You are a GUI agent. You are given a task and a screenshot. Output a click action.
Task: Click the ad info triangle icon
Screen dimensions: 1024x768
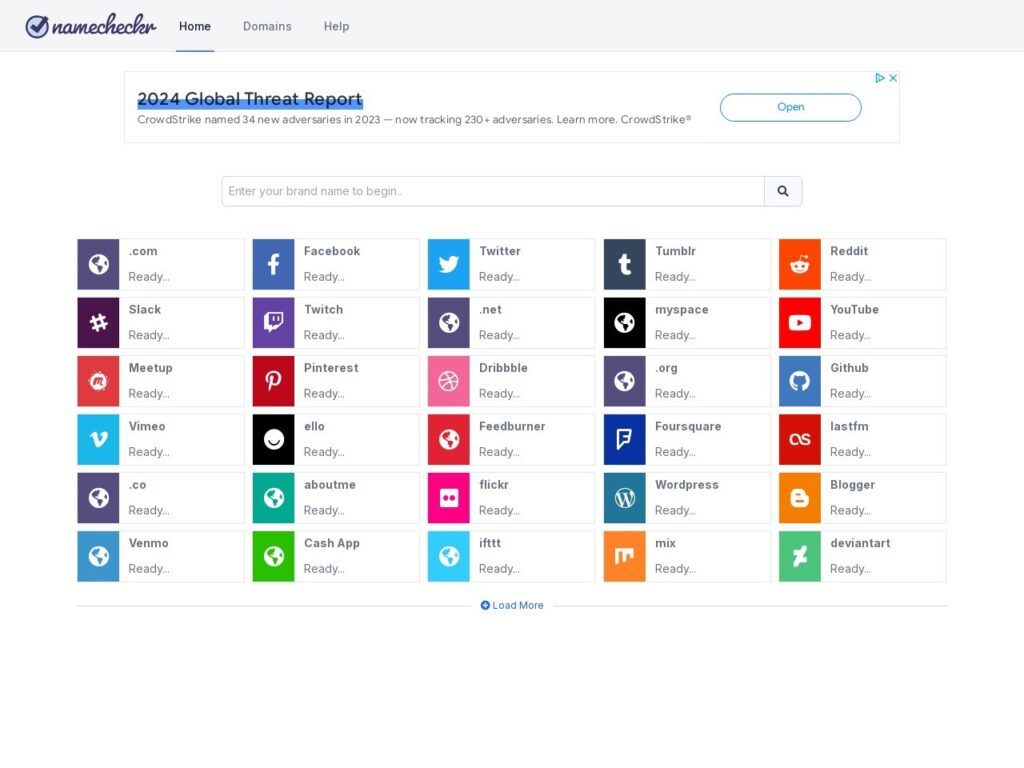pos(880,78)
